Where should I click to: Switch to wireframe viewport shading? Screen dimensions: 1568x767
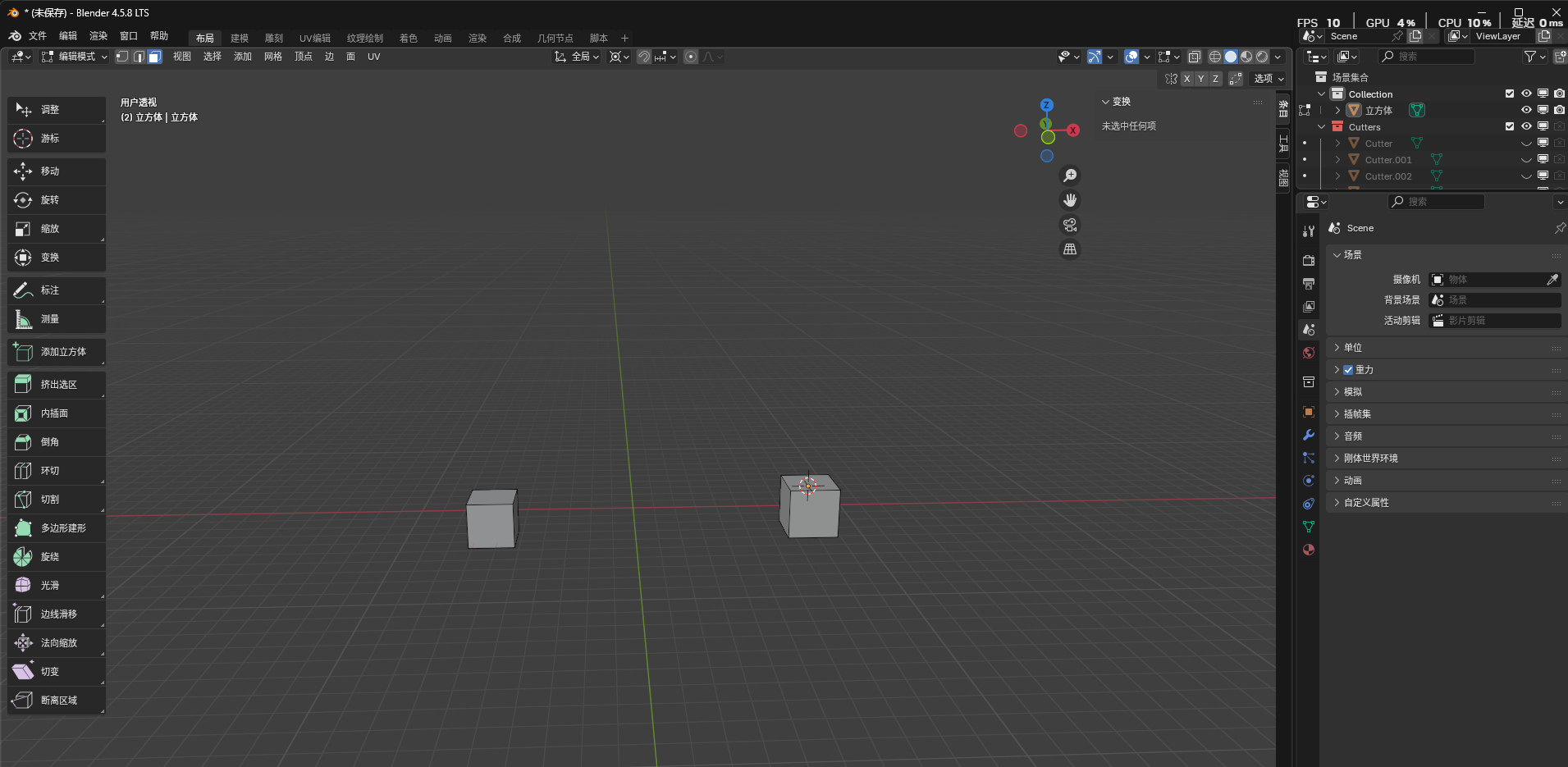tap(1215, 57)
